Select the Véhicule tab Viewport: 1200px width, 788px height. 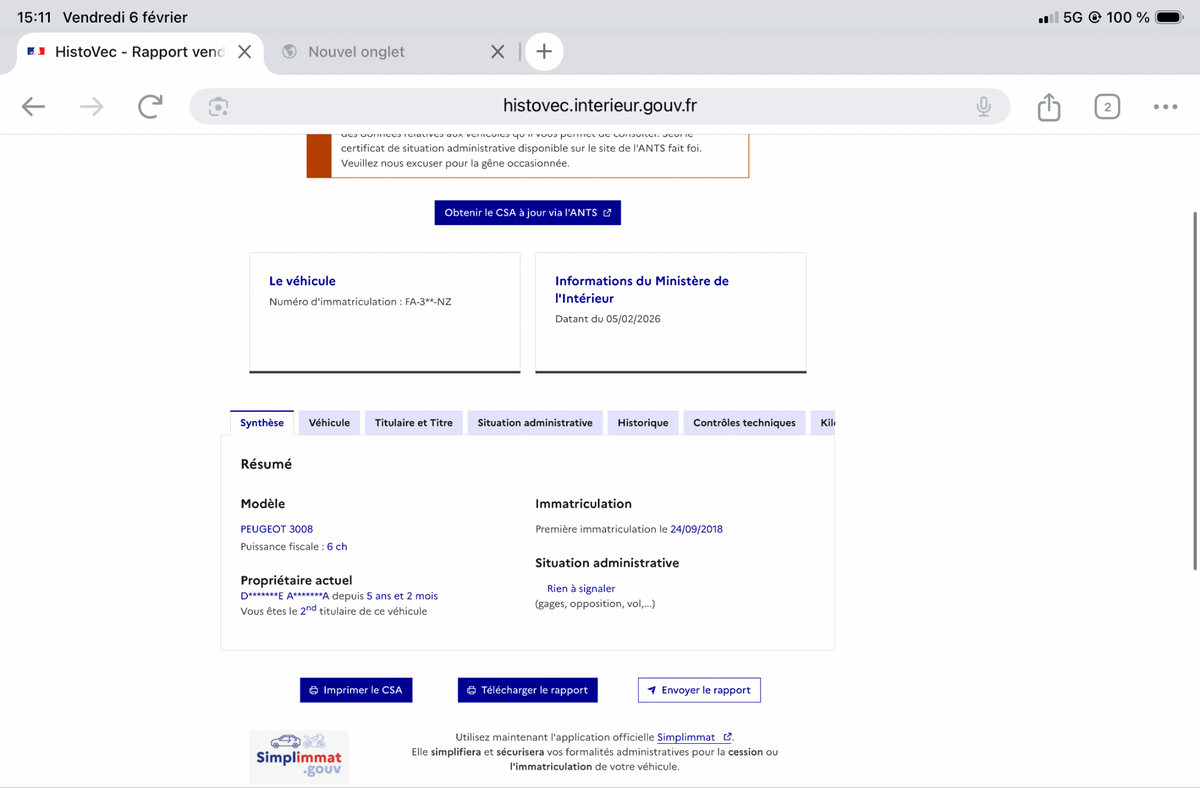[329, 423]
